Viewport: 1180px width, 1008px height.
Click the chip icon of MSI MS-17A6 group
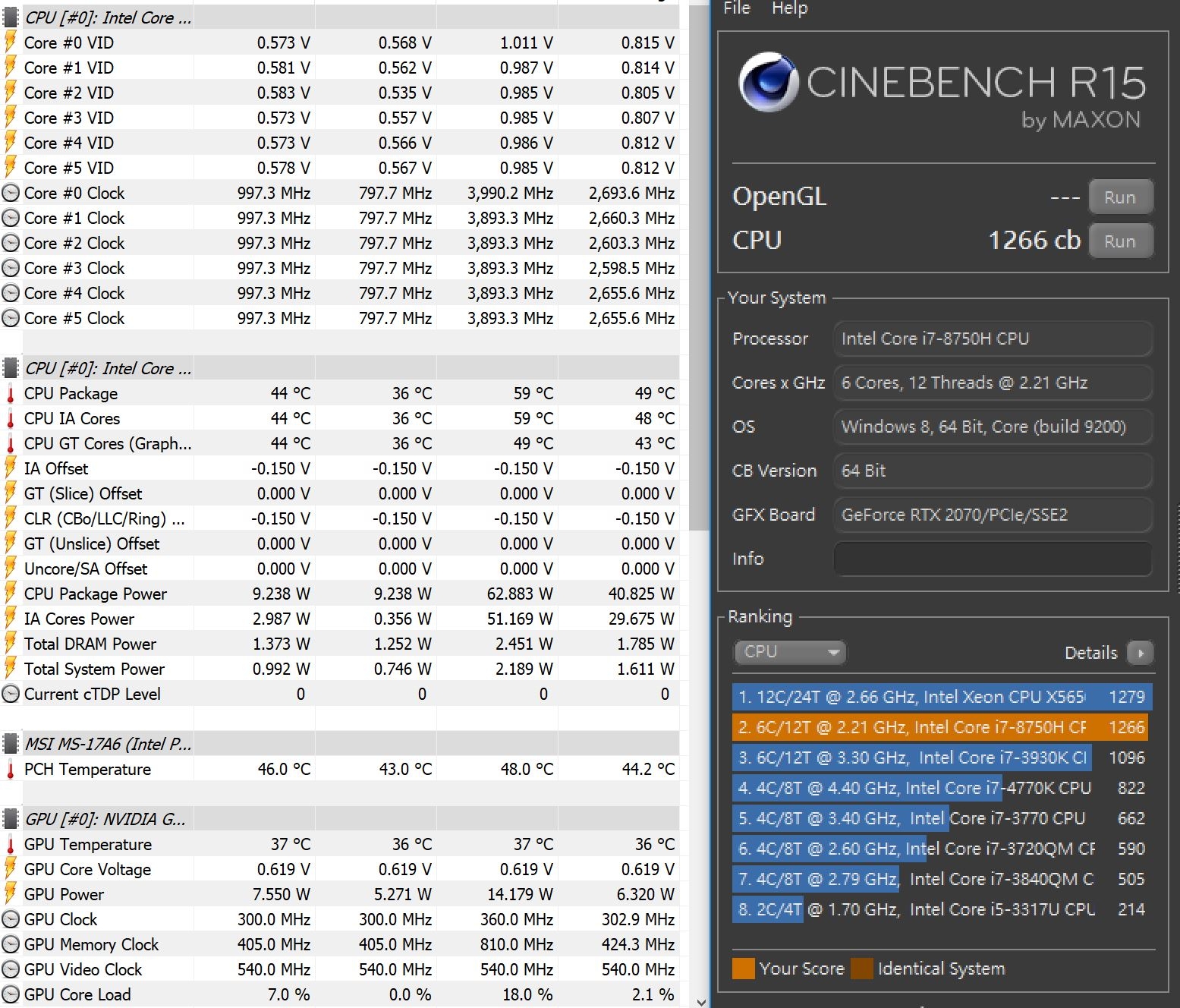coord(11,744)
